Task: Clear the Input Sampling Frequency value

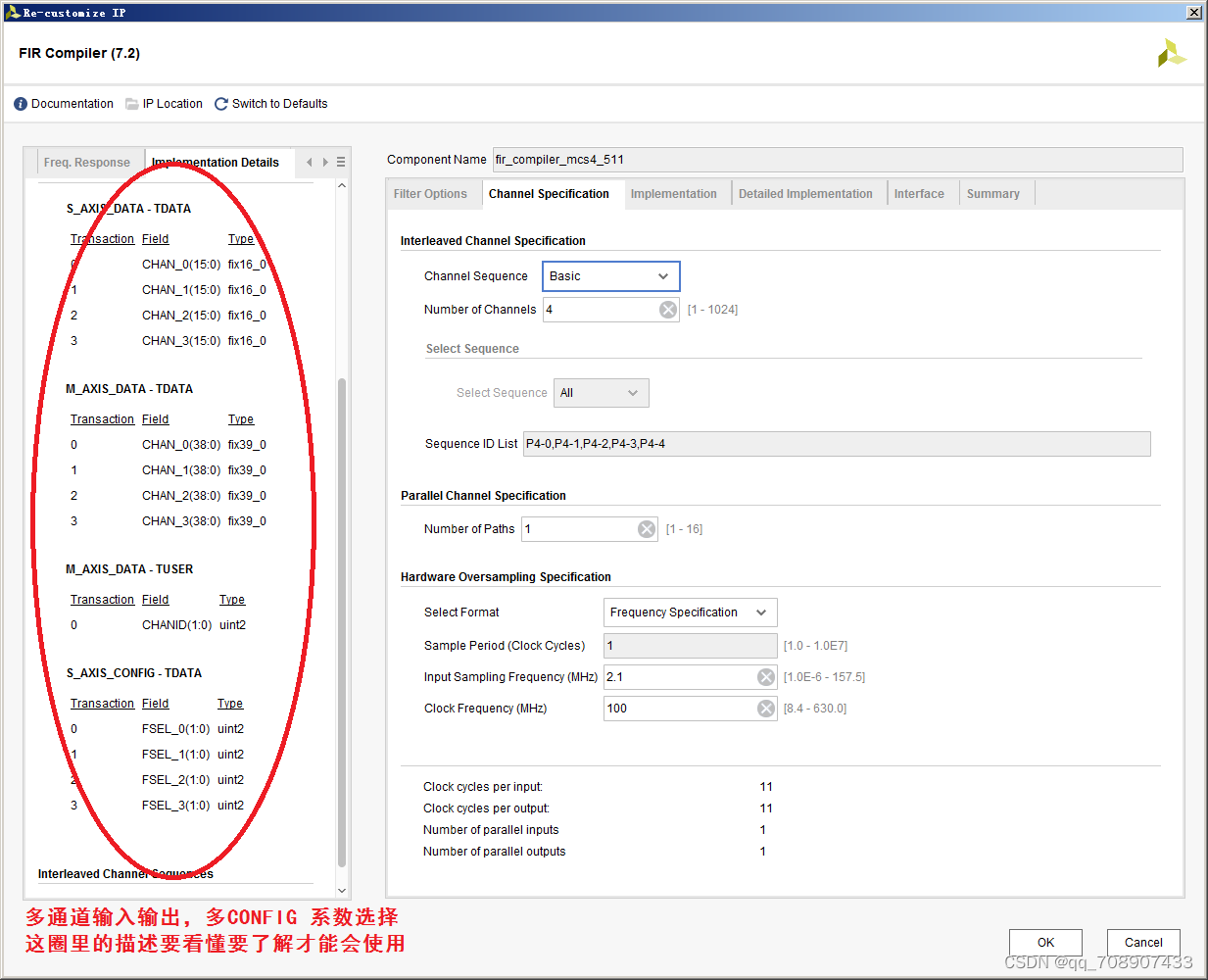Action: click(765, 676)
